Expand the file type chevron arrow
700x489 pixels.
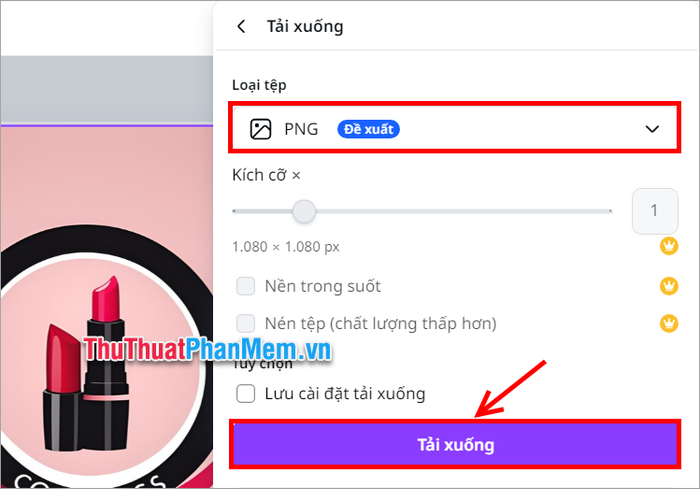[x=652, y=129]
